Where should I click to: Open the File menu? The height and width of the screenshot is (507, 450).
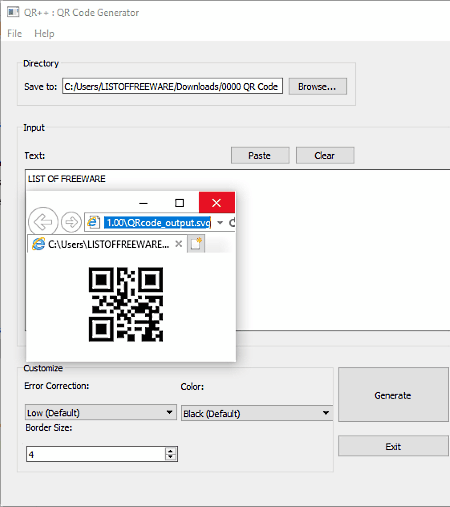pos(15,33)
